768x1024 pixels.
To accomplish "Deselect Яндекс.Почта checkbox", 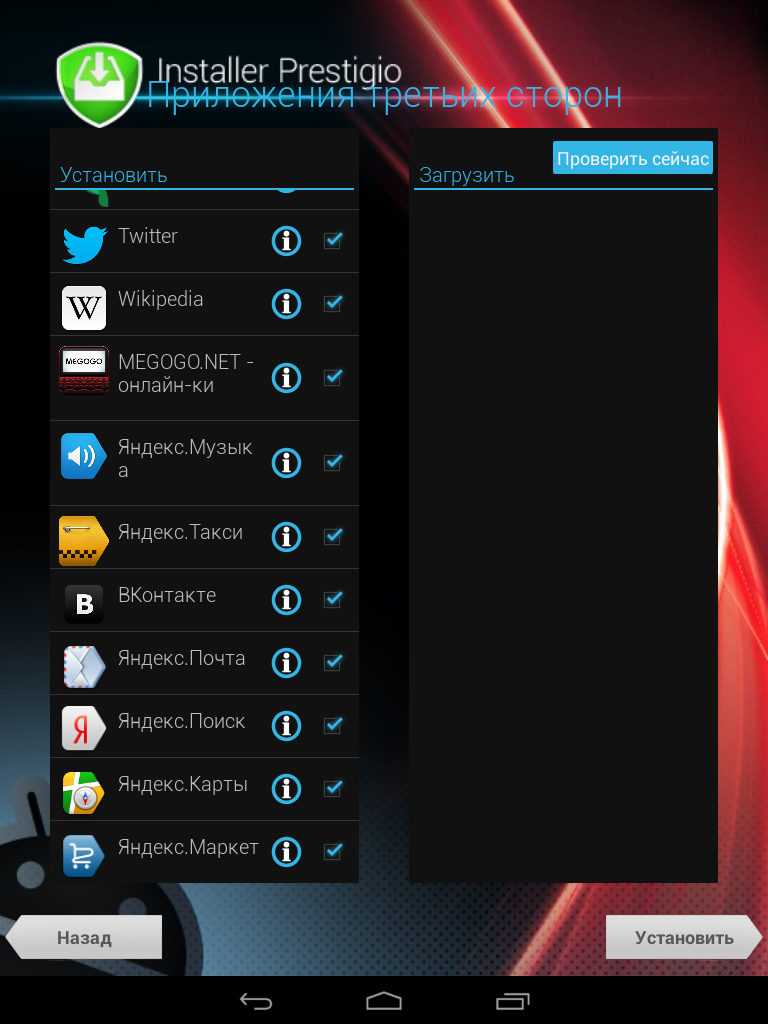I will coord(333,662).
